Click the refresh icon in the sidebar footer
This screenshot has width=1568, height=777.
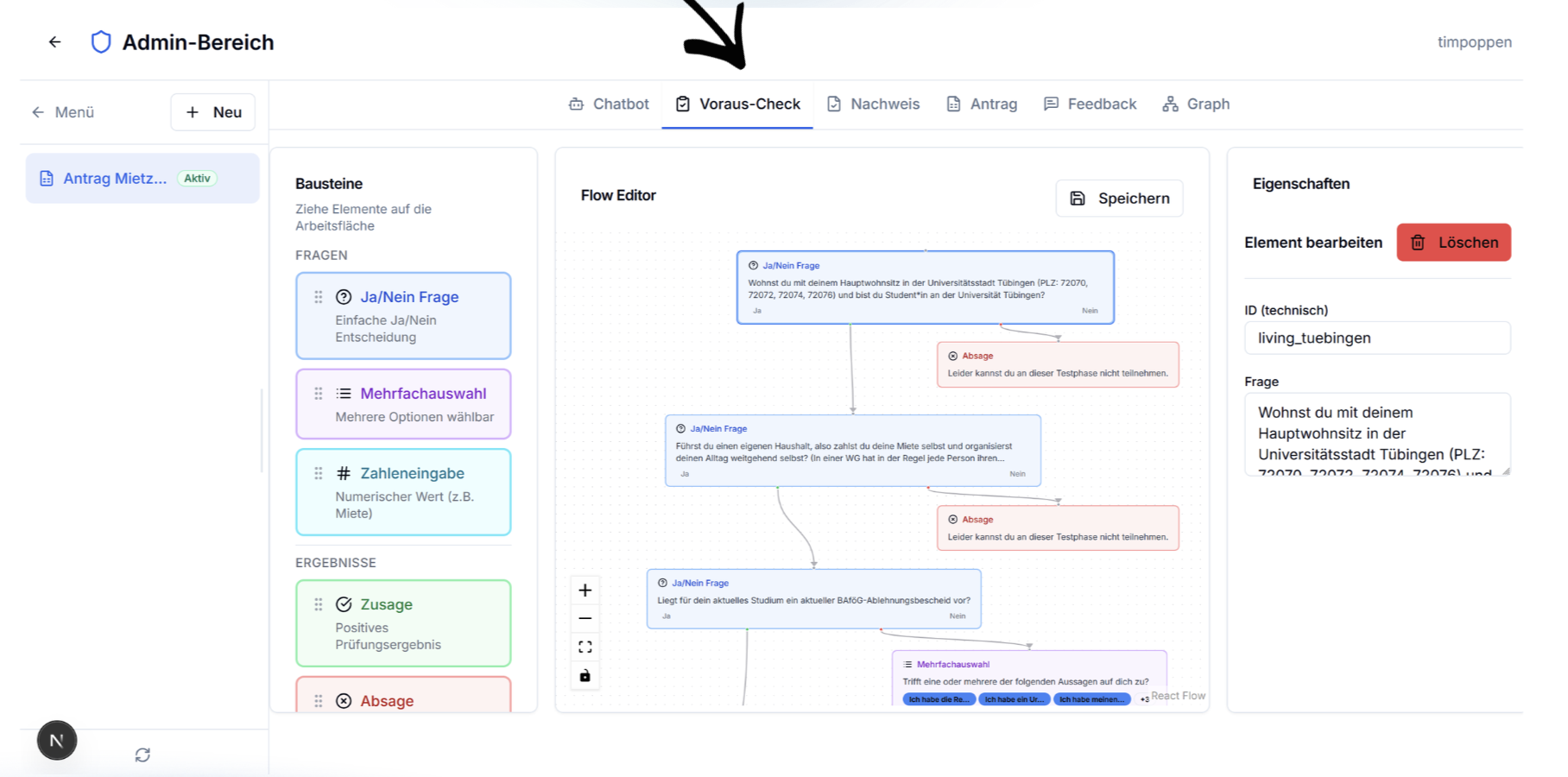coord(142,755)
